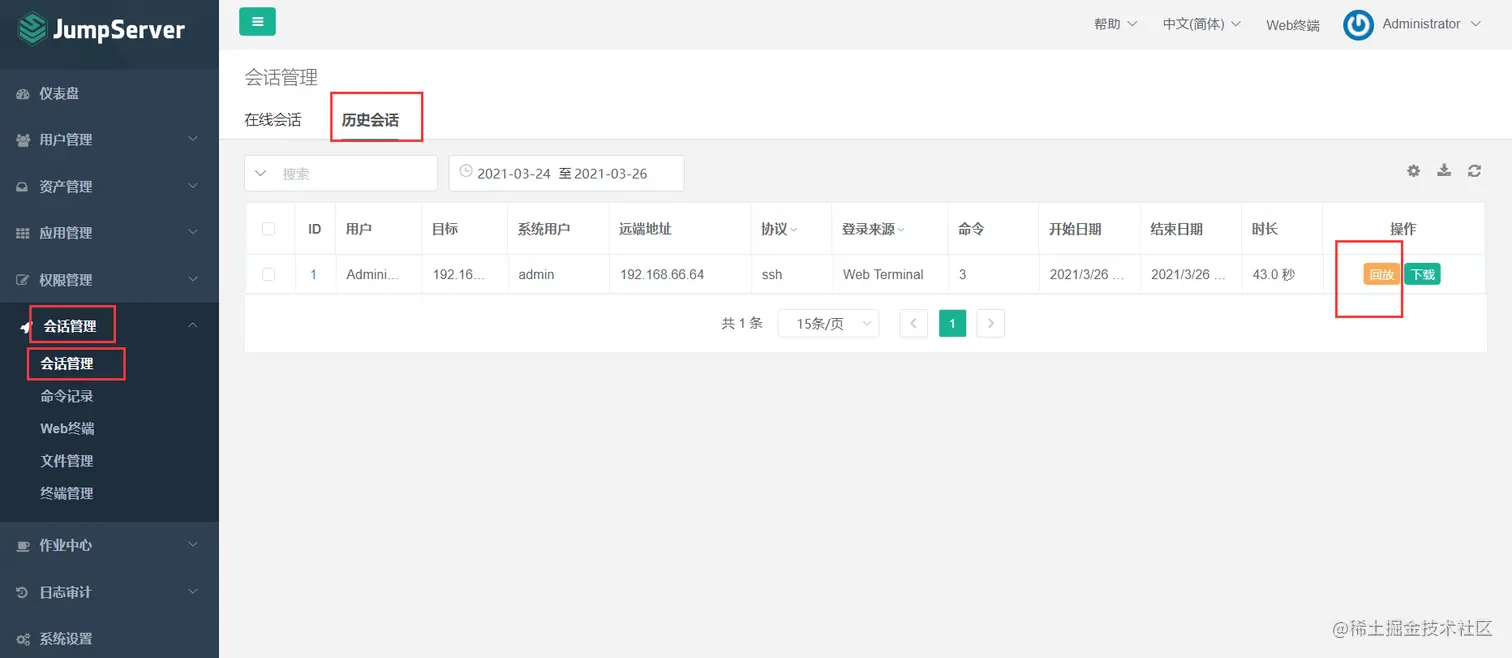
Task: Click the Administrator avatar icon
Action: point(1358,25)
